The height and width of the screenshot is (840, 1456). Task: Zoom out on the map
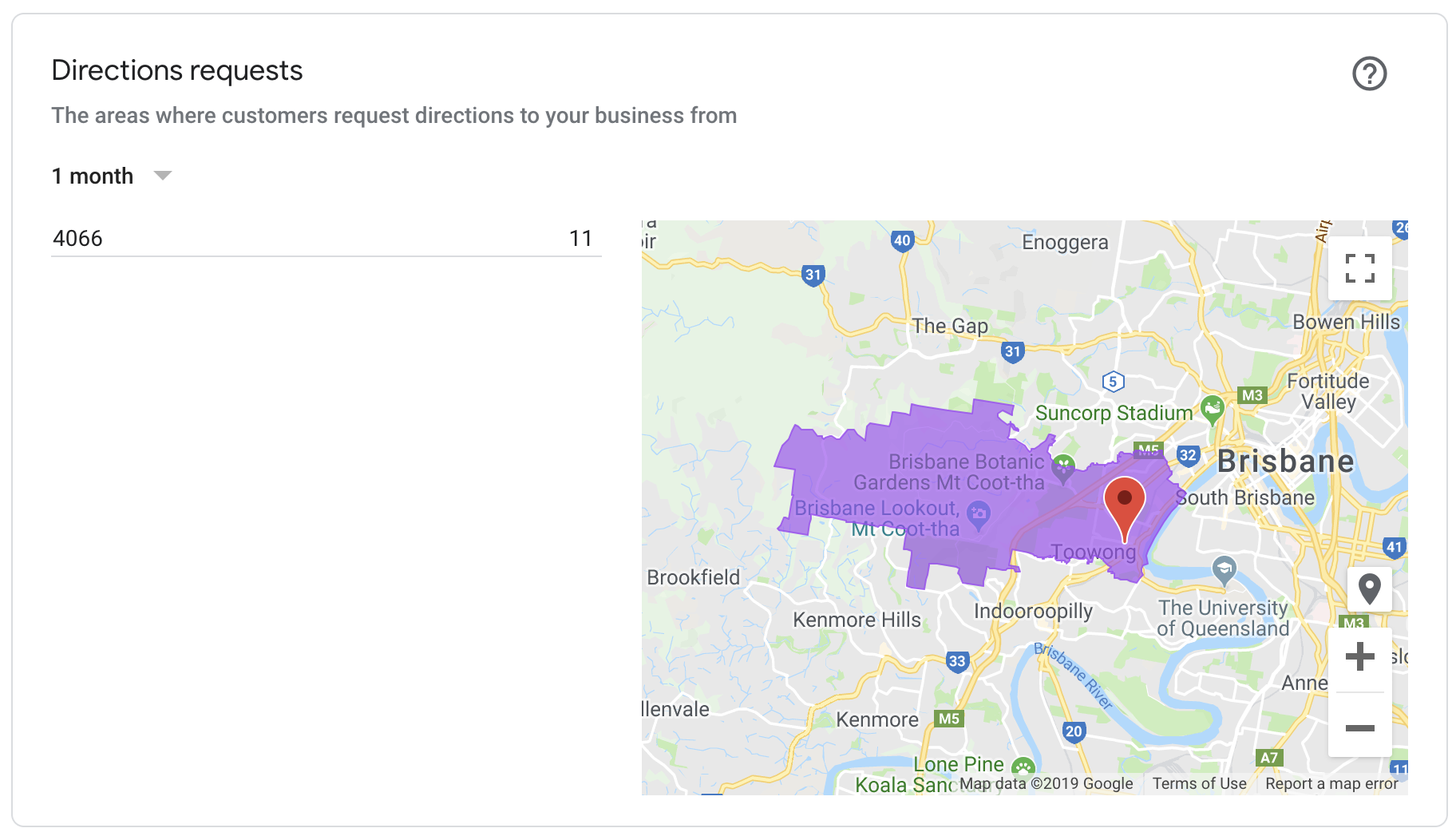click(1359, 727)
